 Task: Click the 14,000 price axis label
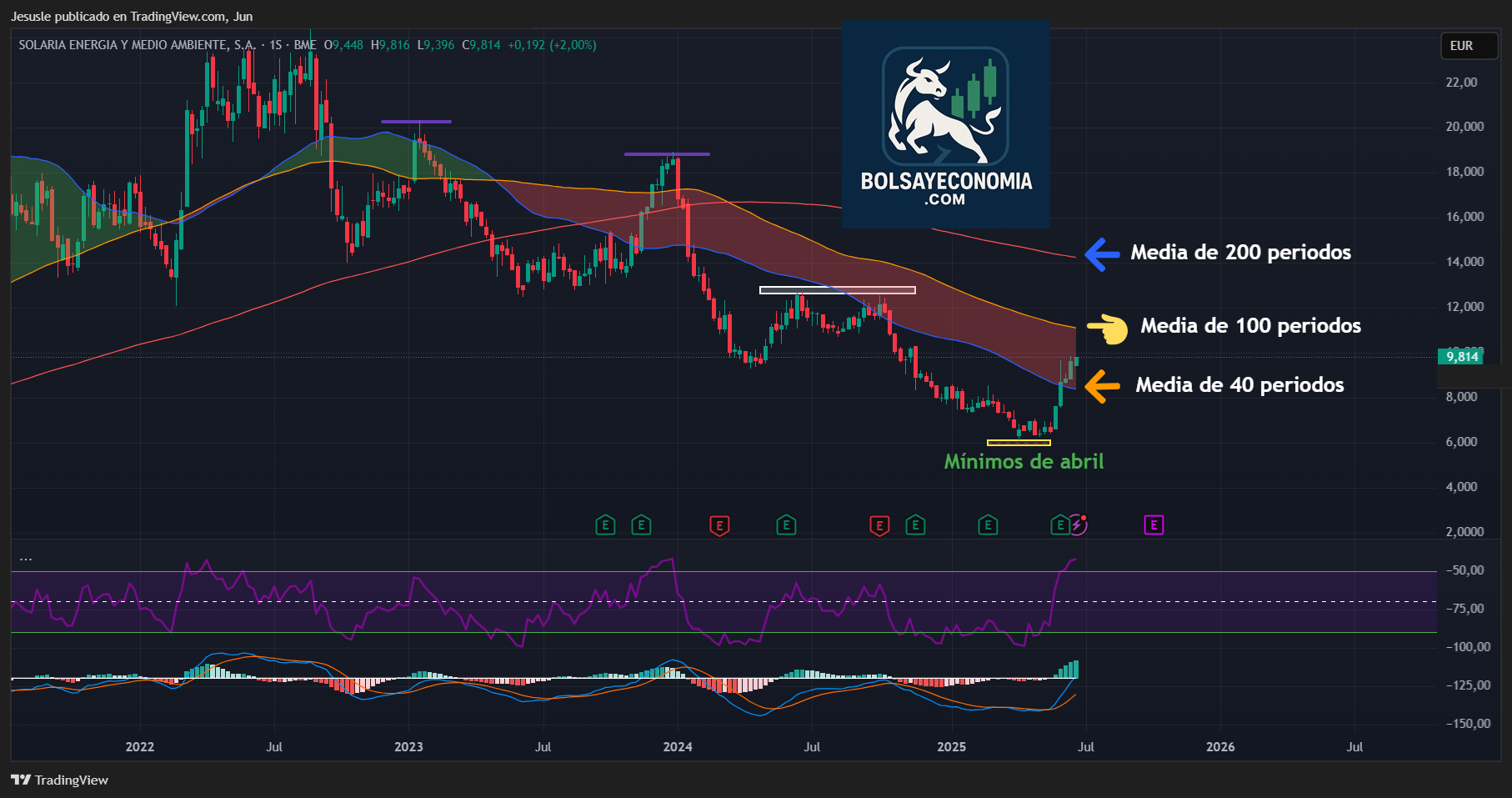(1464, 262)
